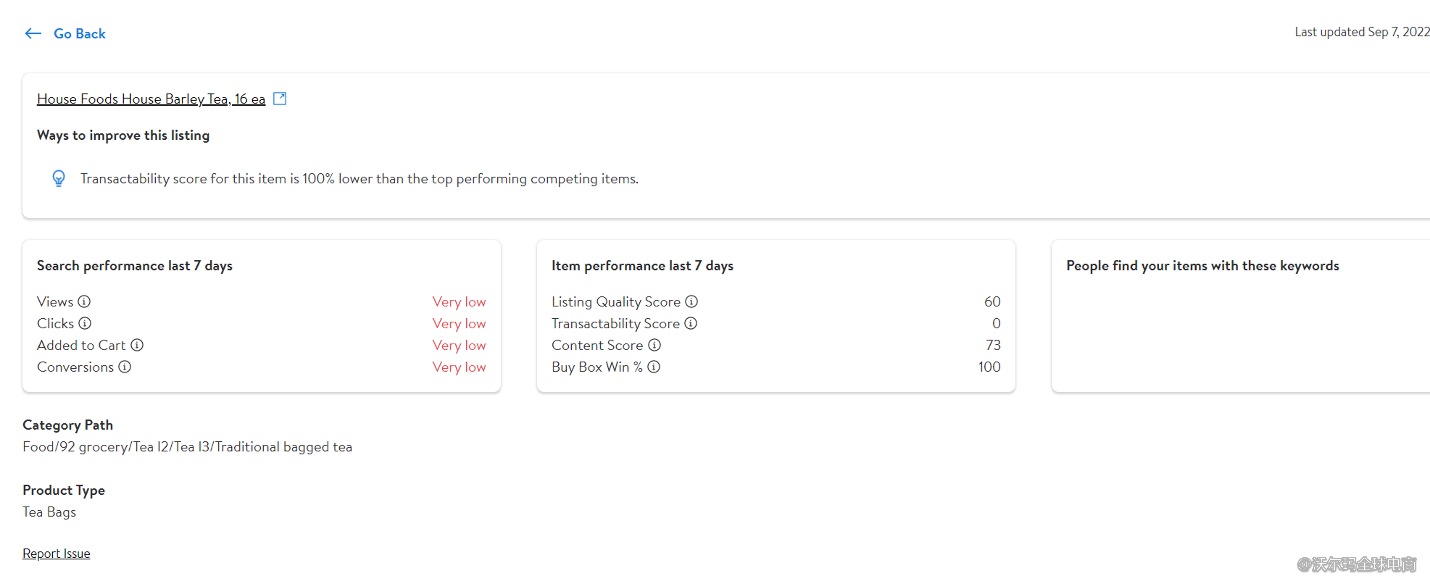Image resolution: width=1430 pixels, height=584 pixels.
Task: Click the Search performance last 7 days heading
Action: tap(135, 266)
